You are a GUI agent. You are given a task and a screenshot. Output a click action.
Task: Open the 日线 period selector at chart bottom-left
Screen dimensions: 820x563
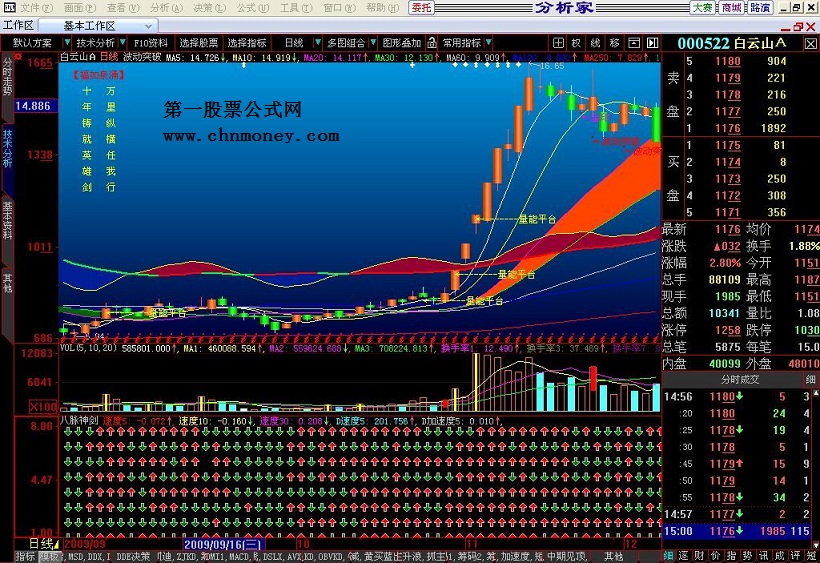[43, 544]
